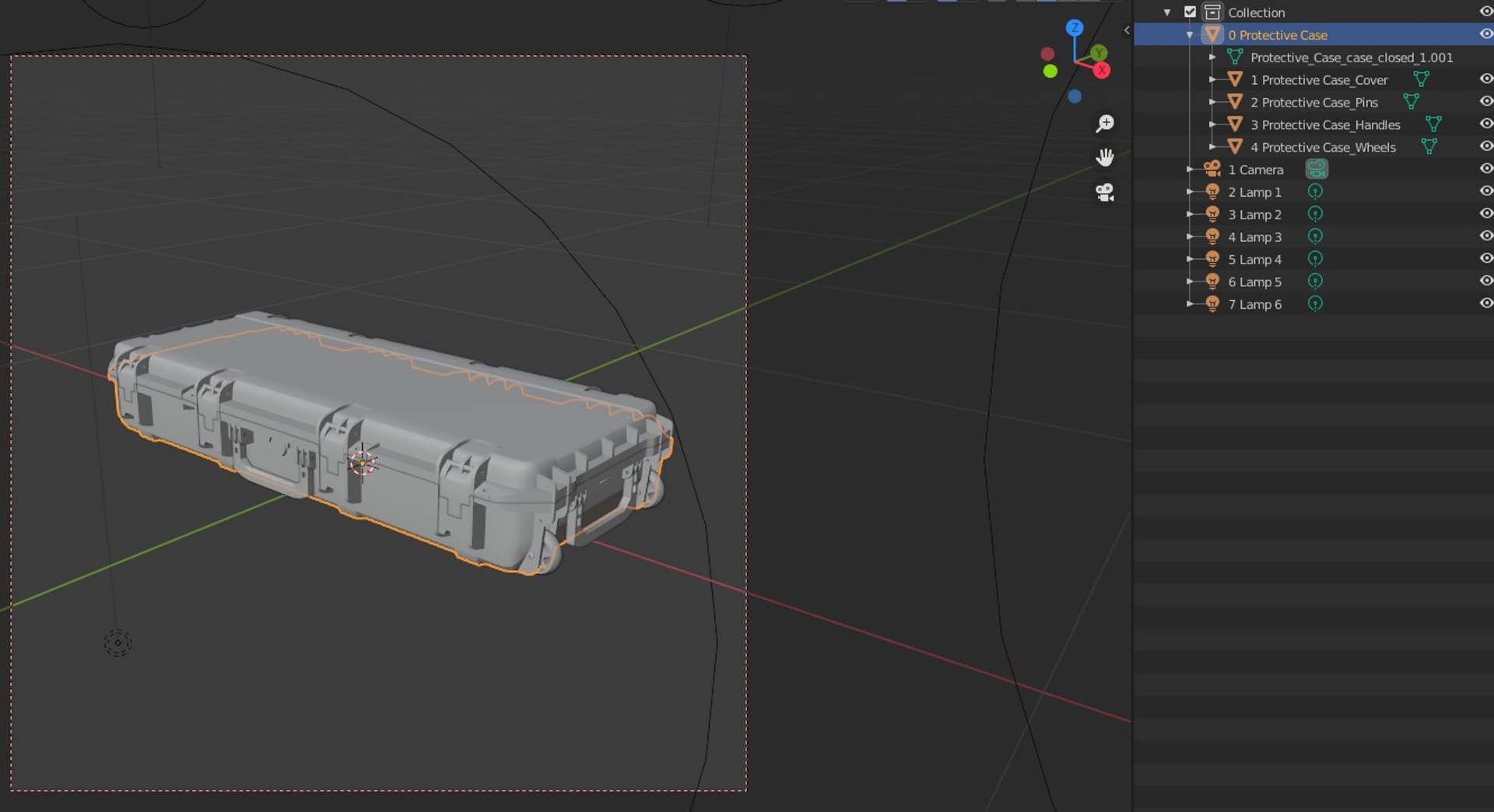Click the negative Y axis gizmo dot
The width and height of the screenshot is (1494, 812).
tap(1050, 72)
